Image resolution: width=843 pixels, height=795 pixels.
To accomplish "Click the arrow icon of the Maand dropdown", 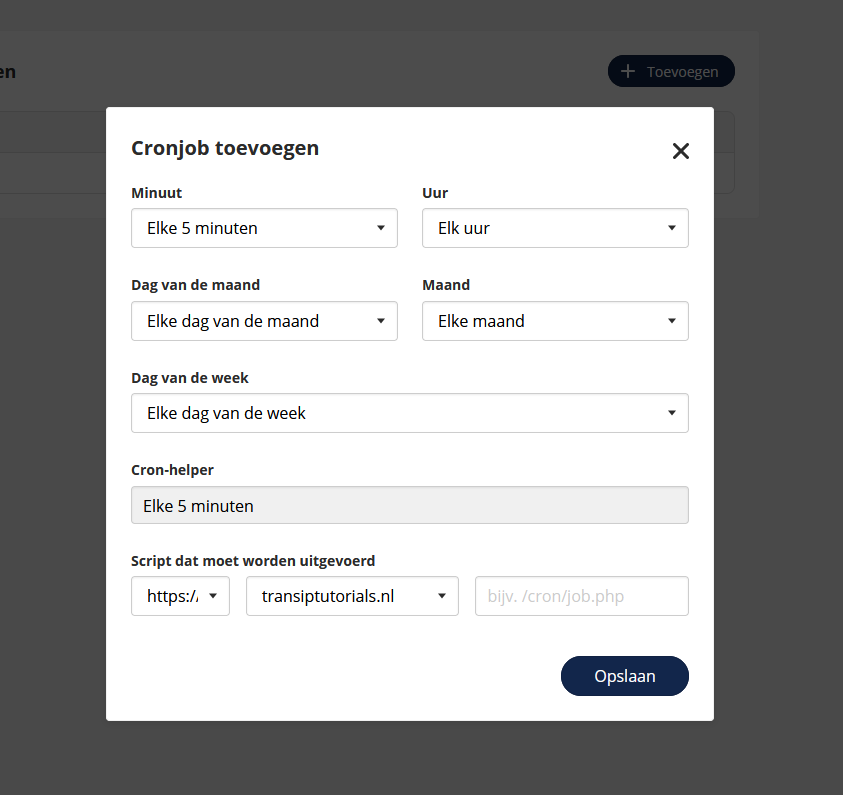I will [672, 321].
